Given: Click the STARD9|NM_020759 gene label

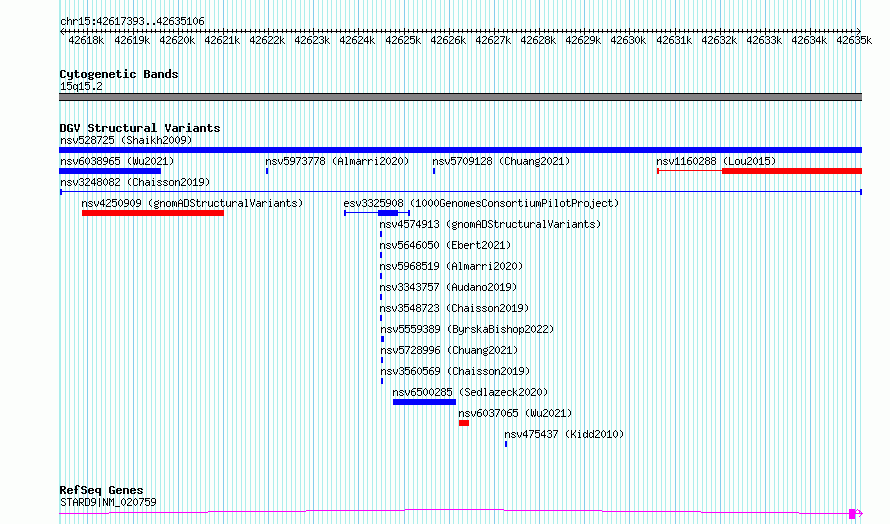Looking at the screenshot, I should tap(108, 502).
